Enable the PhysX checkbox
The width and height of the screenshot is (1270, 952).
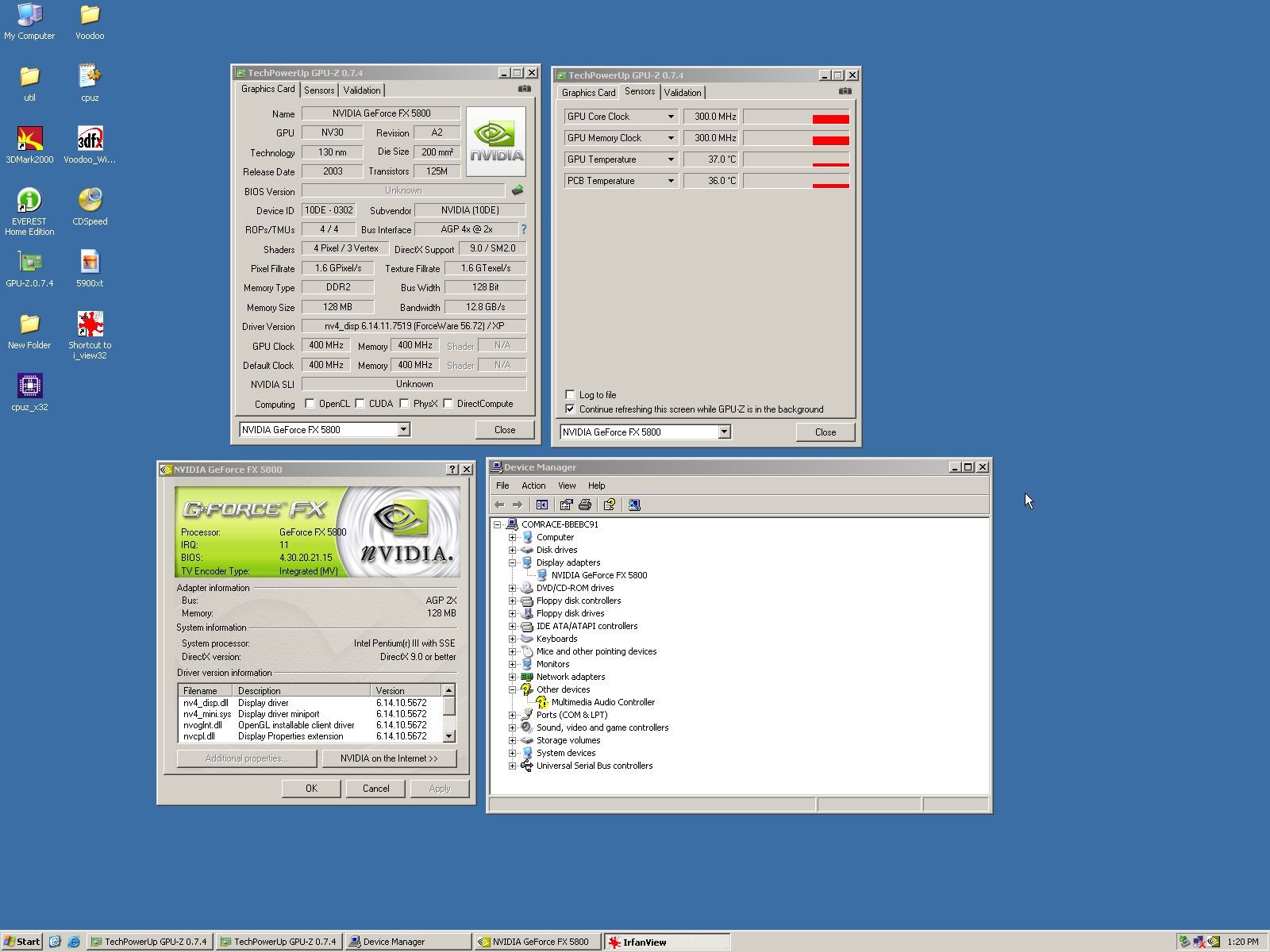[x=405, y=403]
